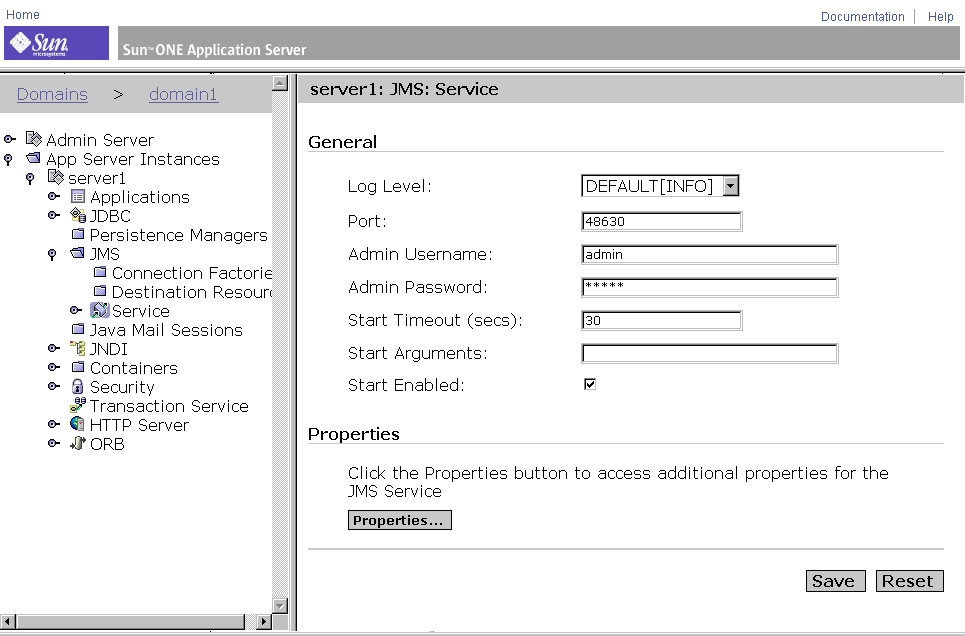Select Java Mail Sessions in the tree
Viewport: 965px width, 636px height.
(166, 330)
